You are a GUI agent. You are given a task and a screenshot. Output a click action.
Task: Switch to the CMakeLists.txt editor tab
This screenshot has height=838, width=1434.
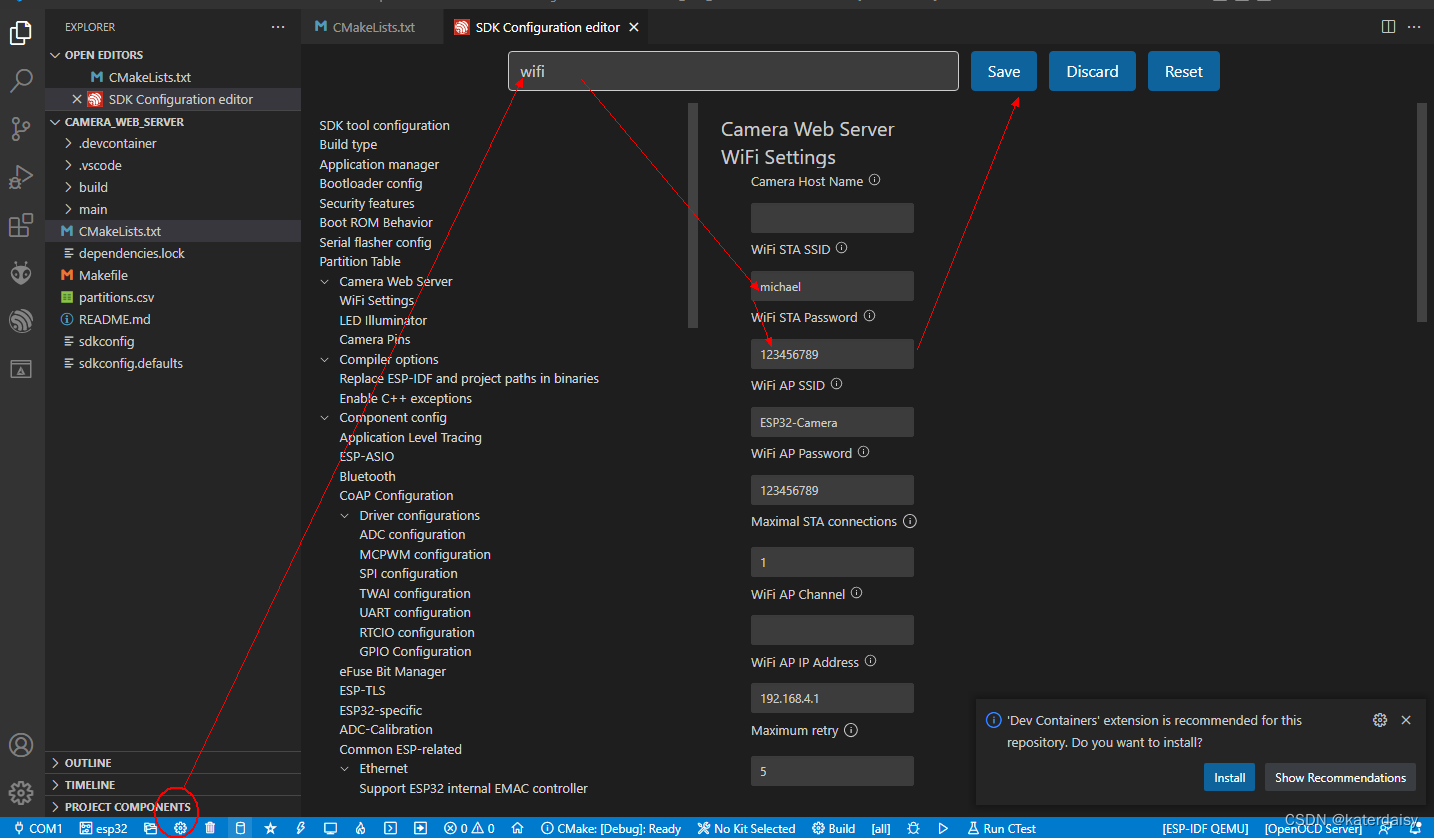[x=372, y=27]
